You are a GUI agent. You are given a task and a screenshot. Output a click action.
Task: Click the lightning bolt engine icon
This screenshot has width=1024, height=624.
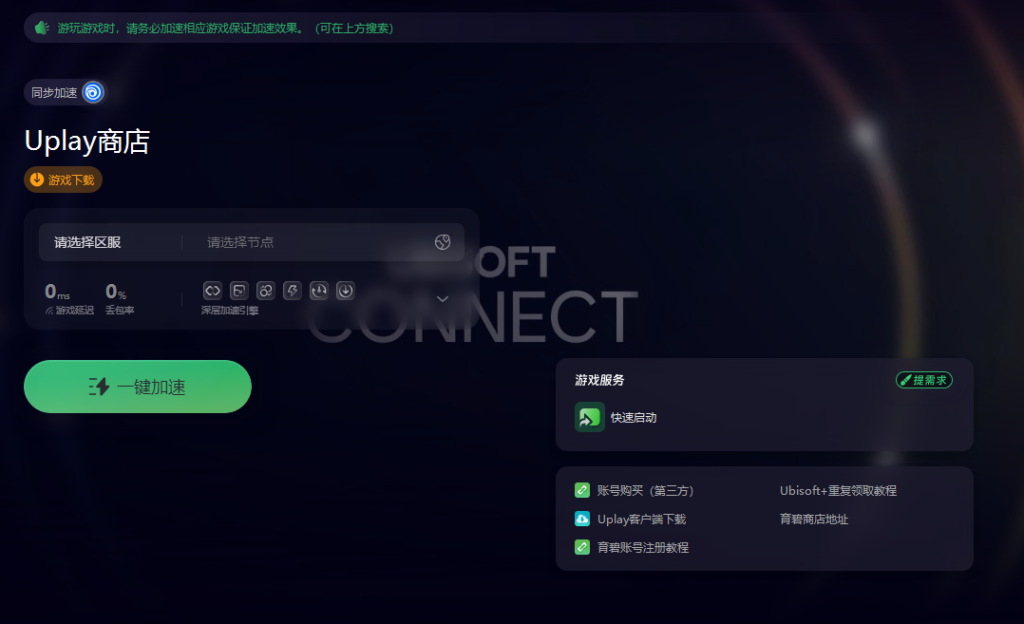(293, 290)
